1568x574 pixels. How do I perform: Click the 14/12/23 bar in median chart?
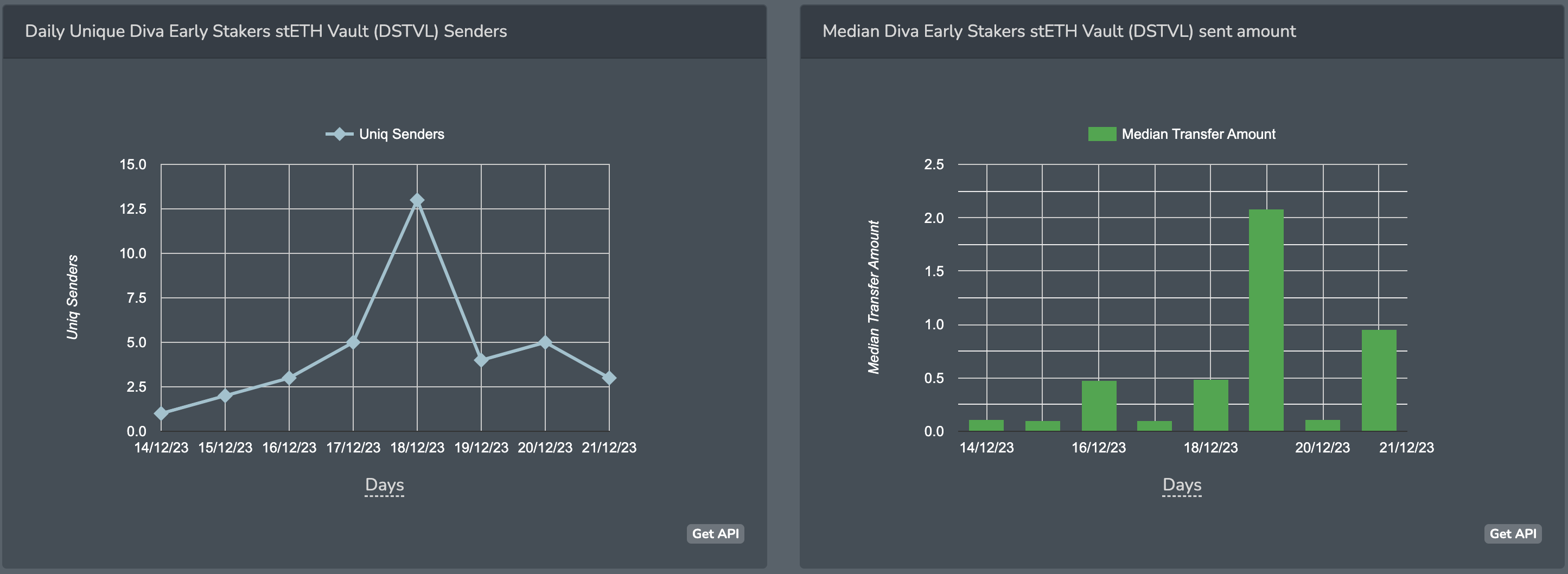click(x=986, y=425)
